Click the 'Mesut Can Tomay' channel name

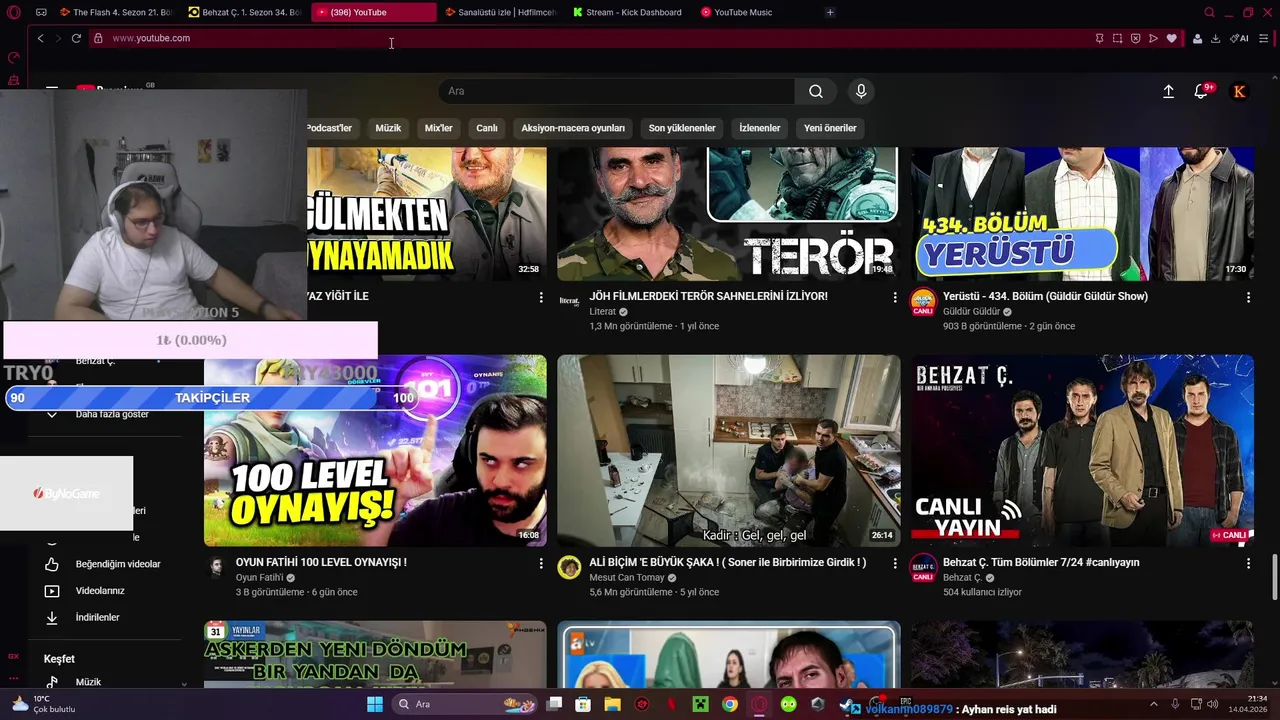pyautogui.click(x=627, y=577)
